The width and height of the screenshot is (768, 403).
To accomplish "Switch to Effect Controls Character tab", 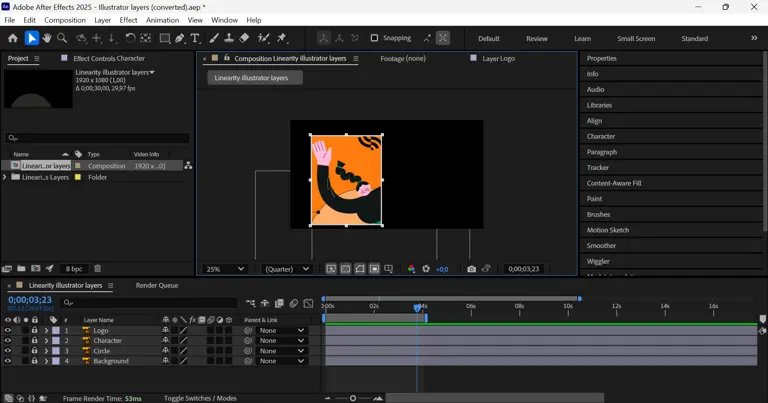I will (109, 58).
